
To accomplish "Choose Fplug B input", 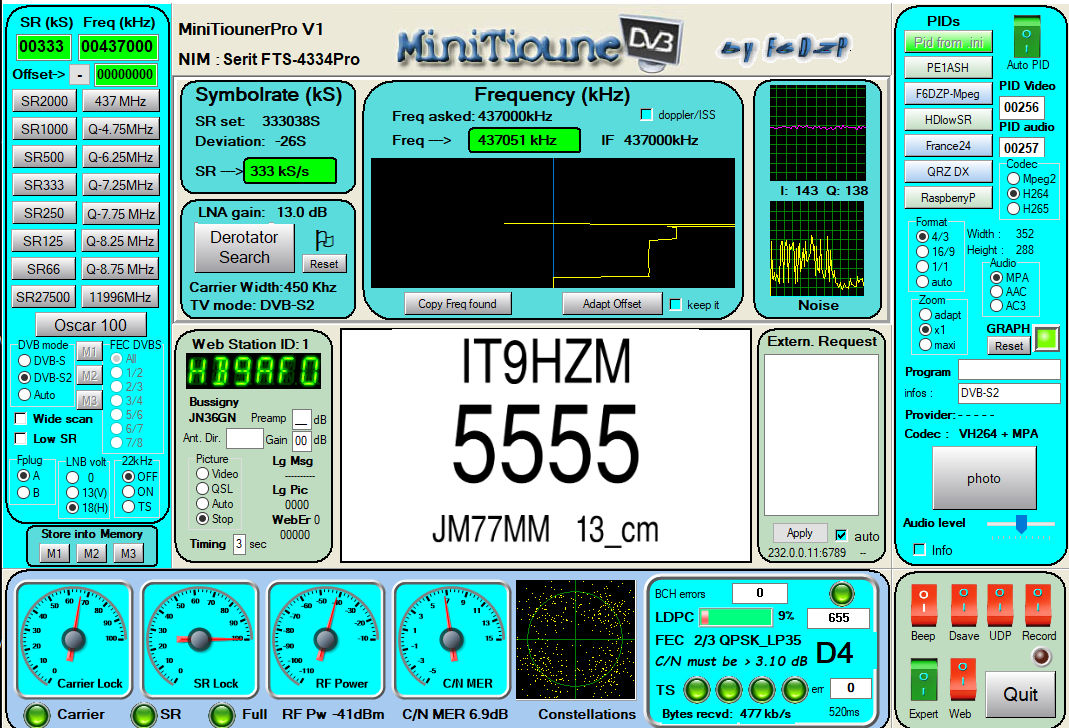I will tap(24, 492).
